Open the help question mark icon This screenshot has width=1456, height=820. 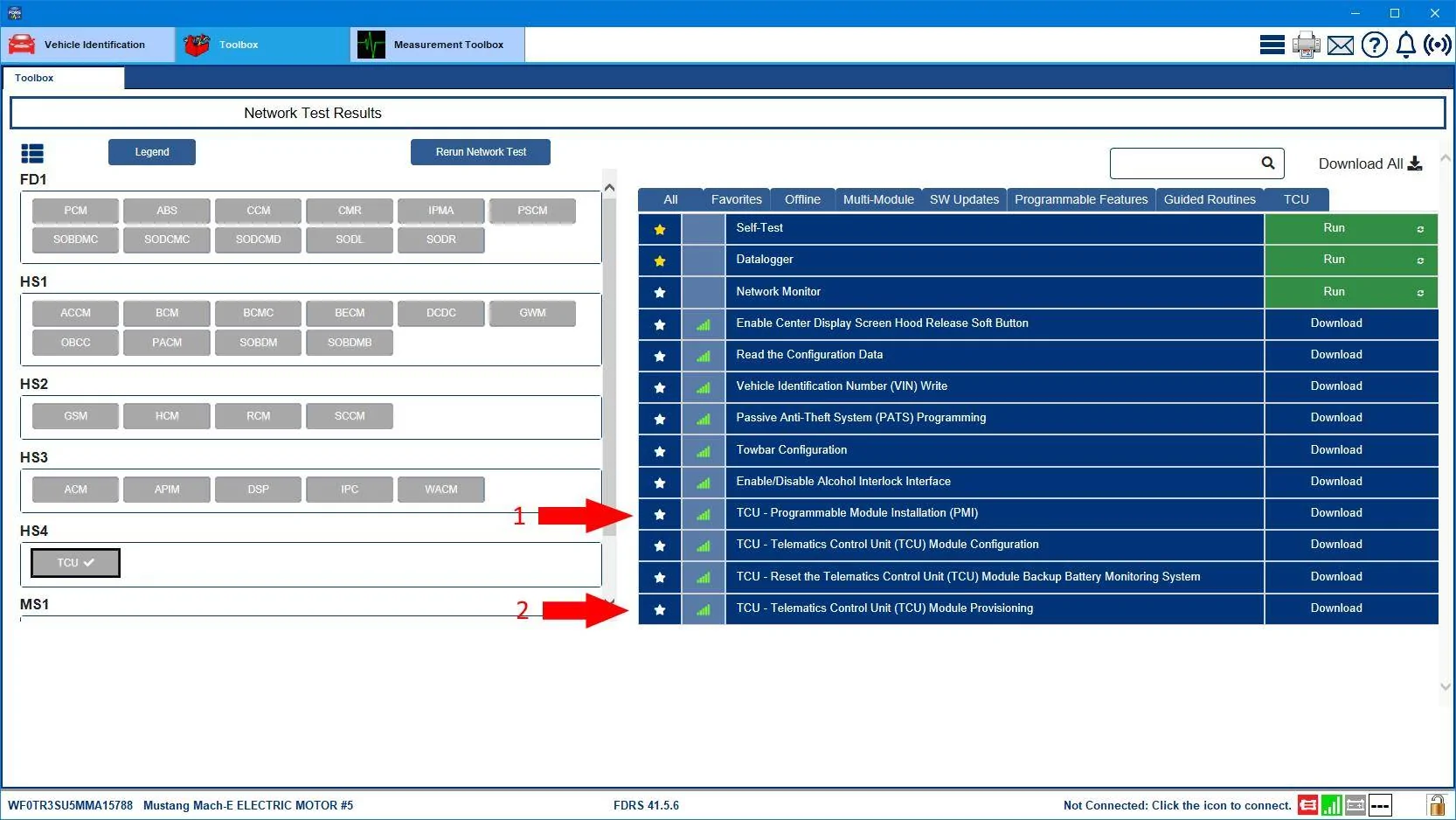point(1375,45)
